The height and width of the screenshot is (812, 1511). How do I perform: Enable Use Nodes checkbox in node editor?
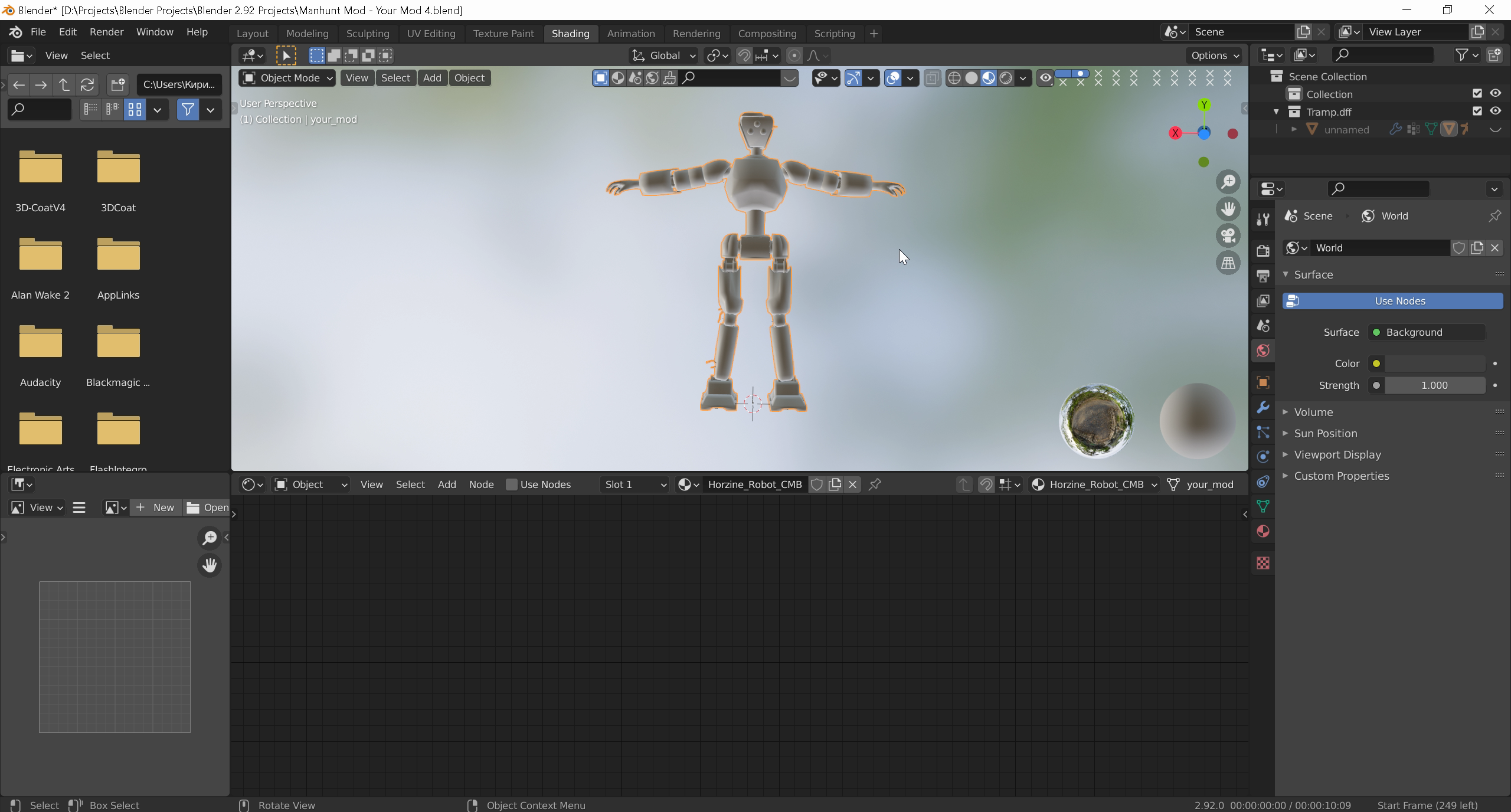coord(512,484)
